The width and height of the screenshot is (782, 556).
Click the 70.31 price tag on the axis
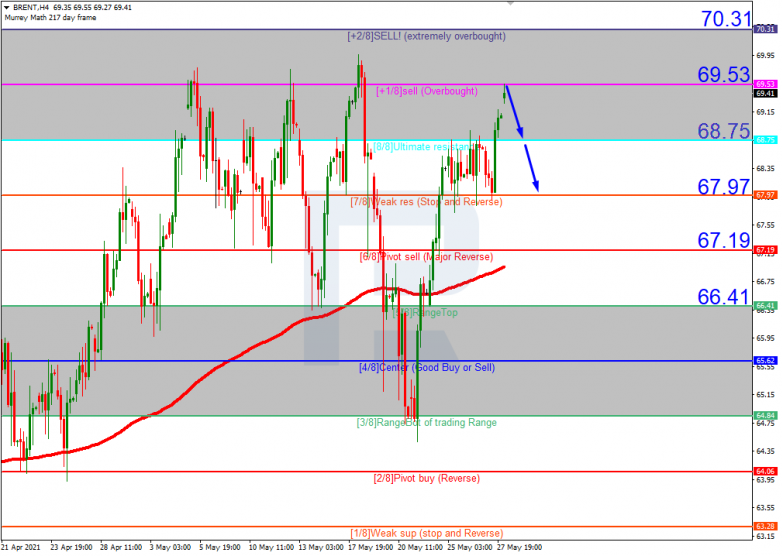766,29
